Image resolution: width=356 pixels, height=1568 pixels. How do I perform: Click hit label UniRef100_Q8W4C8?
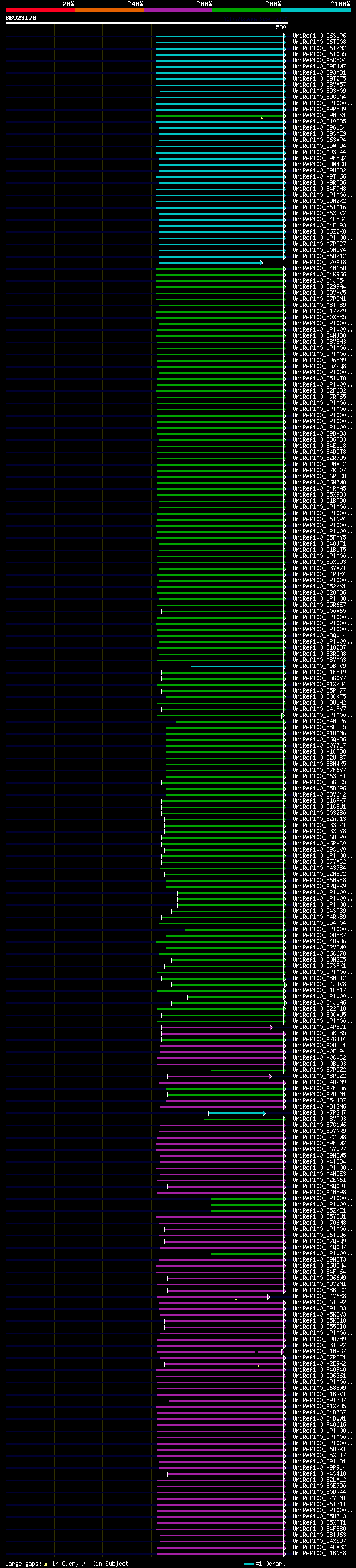tap(319, 164)
